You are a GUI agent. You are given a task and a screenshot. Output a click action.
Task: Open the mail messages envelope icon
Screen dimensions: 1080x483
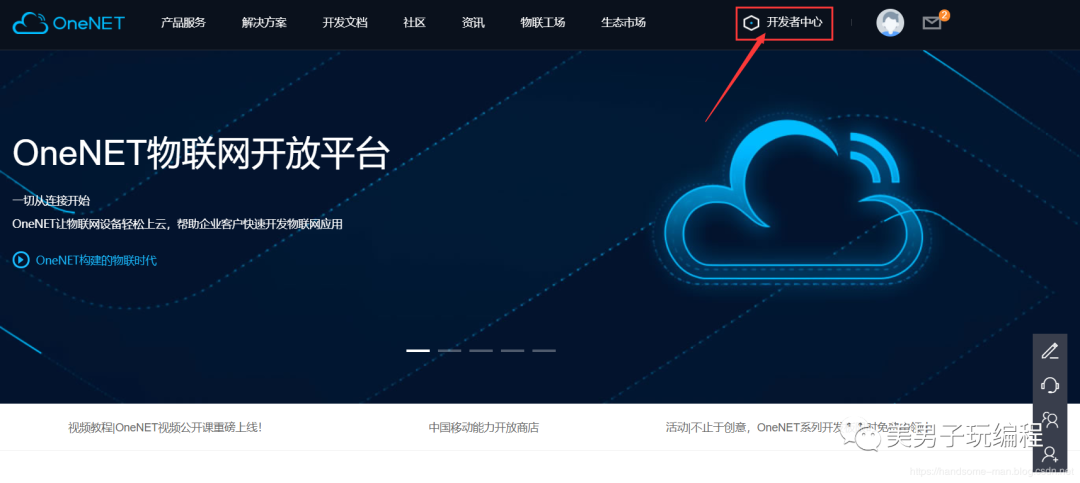(x=931, y=23)
